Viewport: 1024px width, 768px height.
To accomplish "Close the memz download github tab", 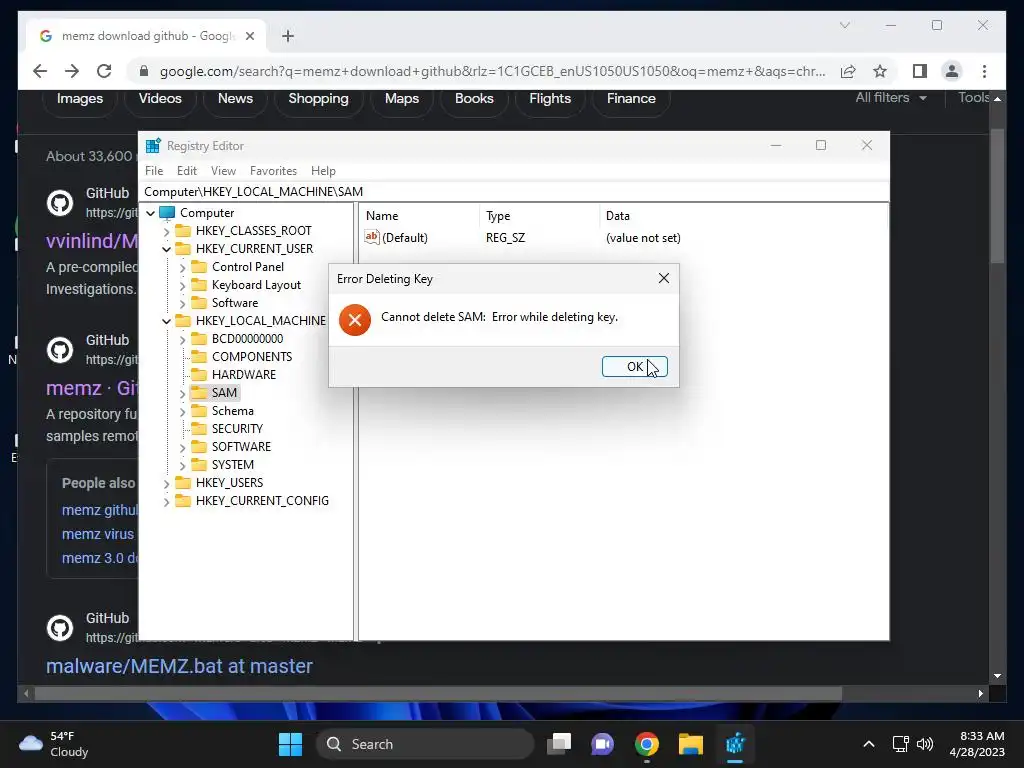I will [249, 36].
